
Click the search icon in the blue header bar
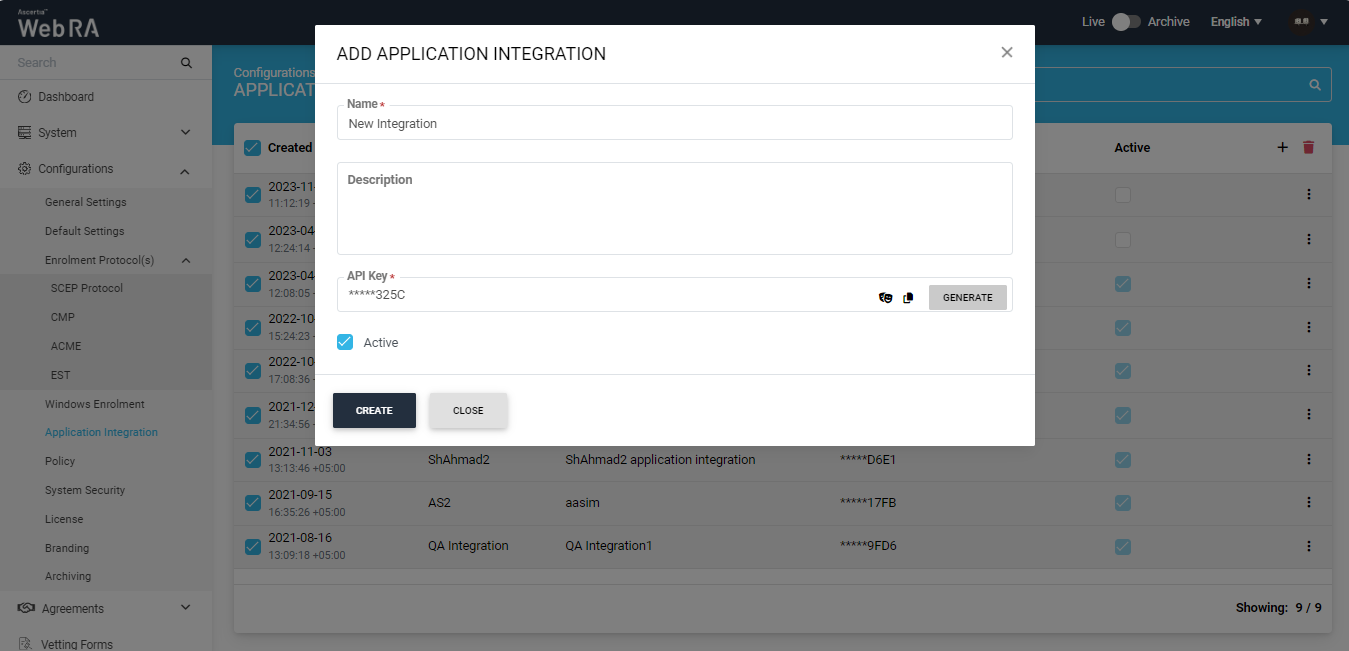[1315, 85]
